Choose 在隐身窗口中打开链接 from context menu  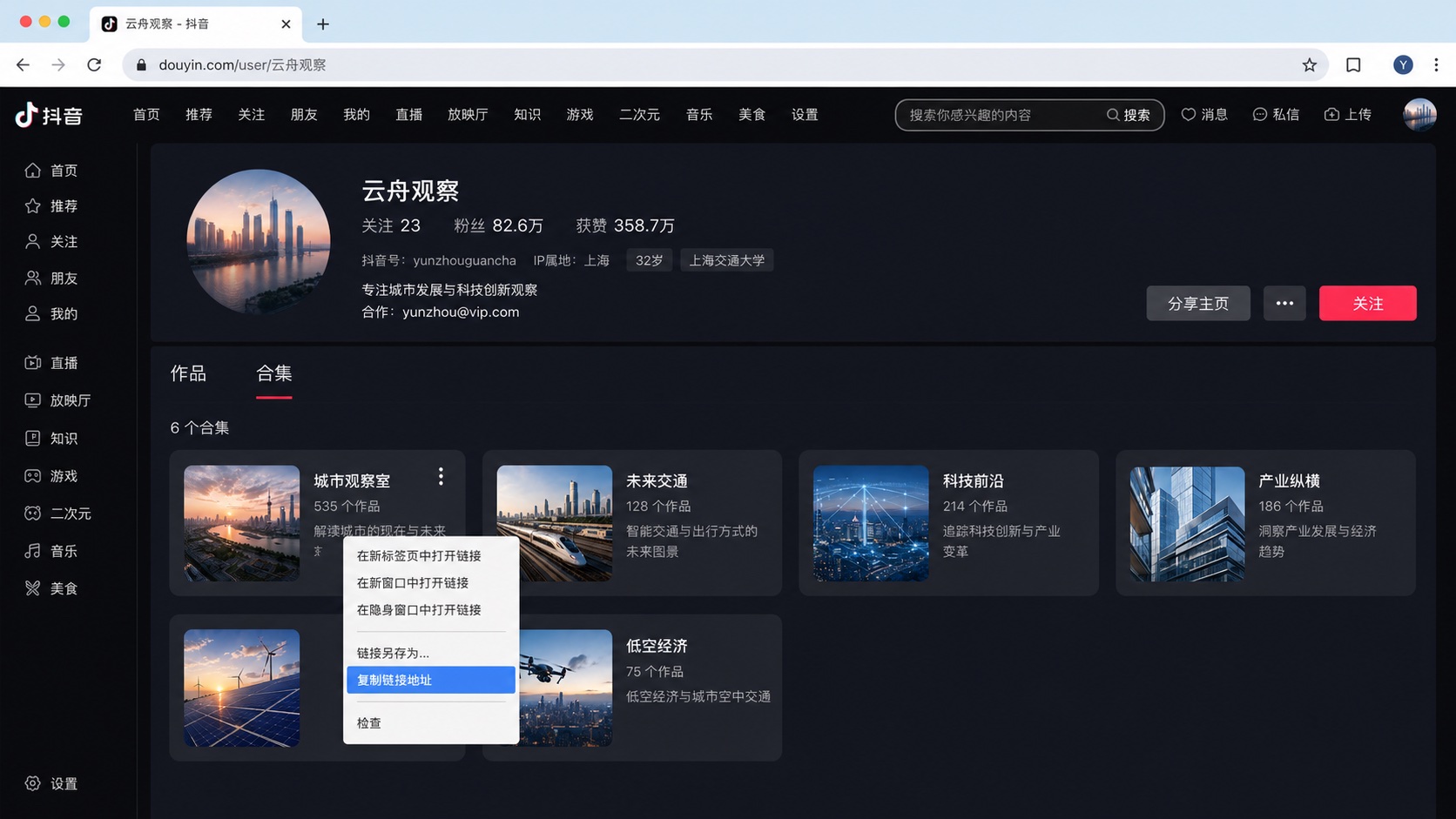tap(431, 609)
